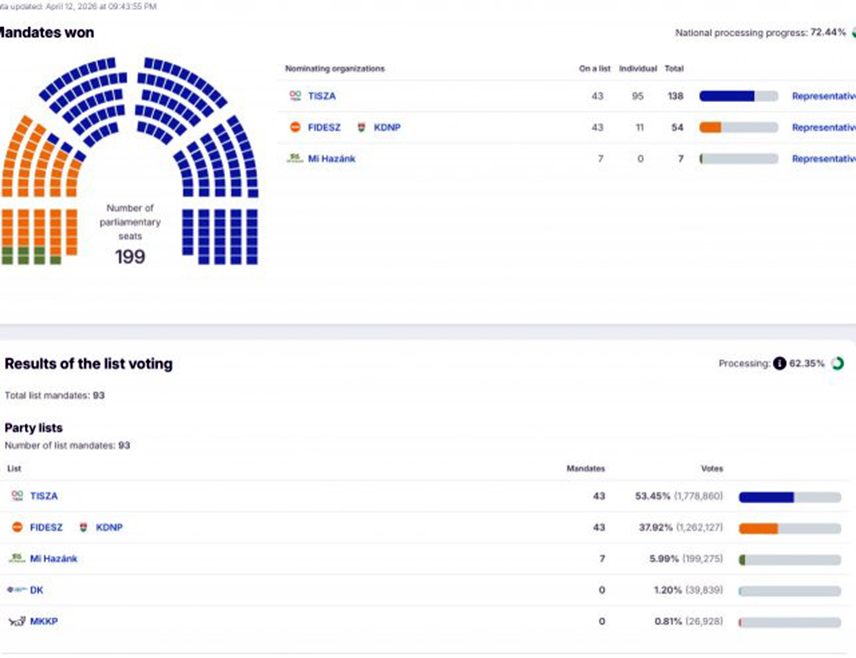This screenshot has width=856, height=658.
Task: Open the MKKP link in party lists
Action: click(44, 621)
